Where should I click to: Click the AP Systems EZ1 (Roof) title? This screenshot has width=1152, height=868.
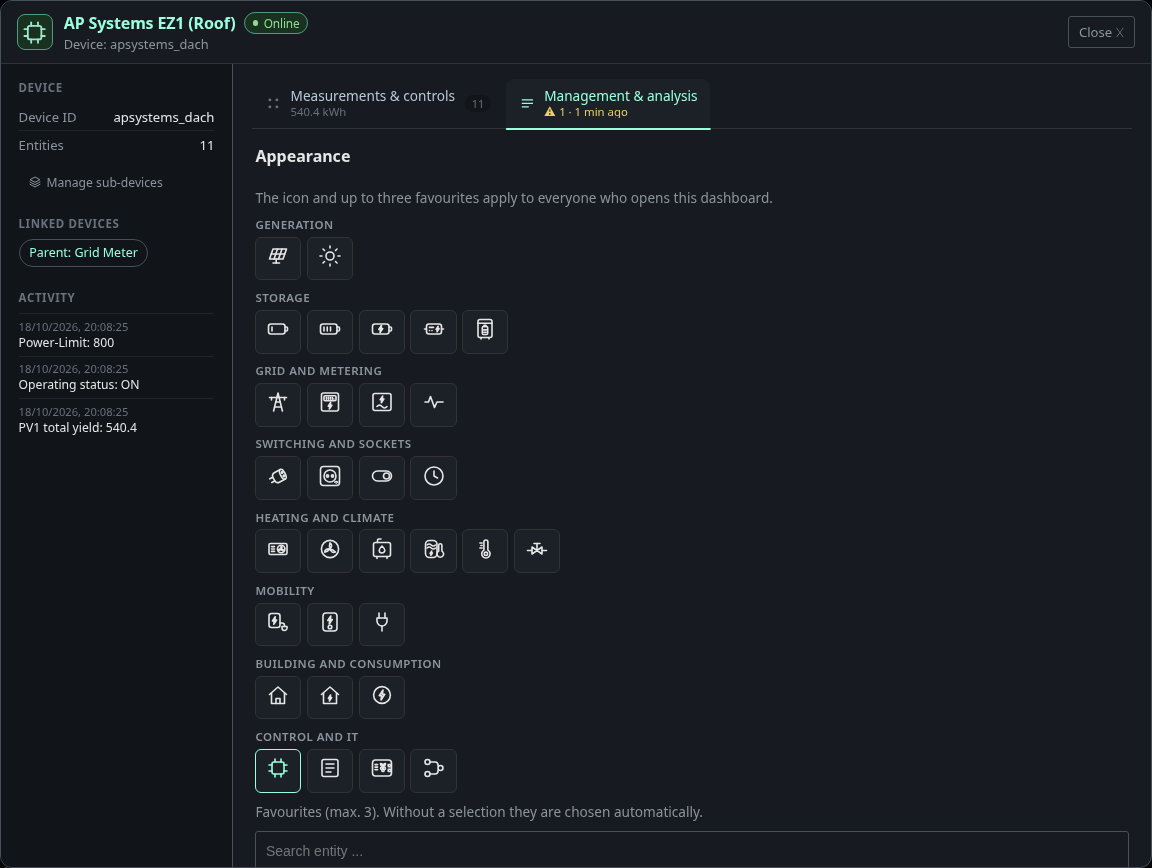150,23
